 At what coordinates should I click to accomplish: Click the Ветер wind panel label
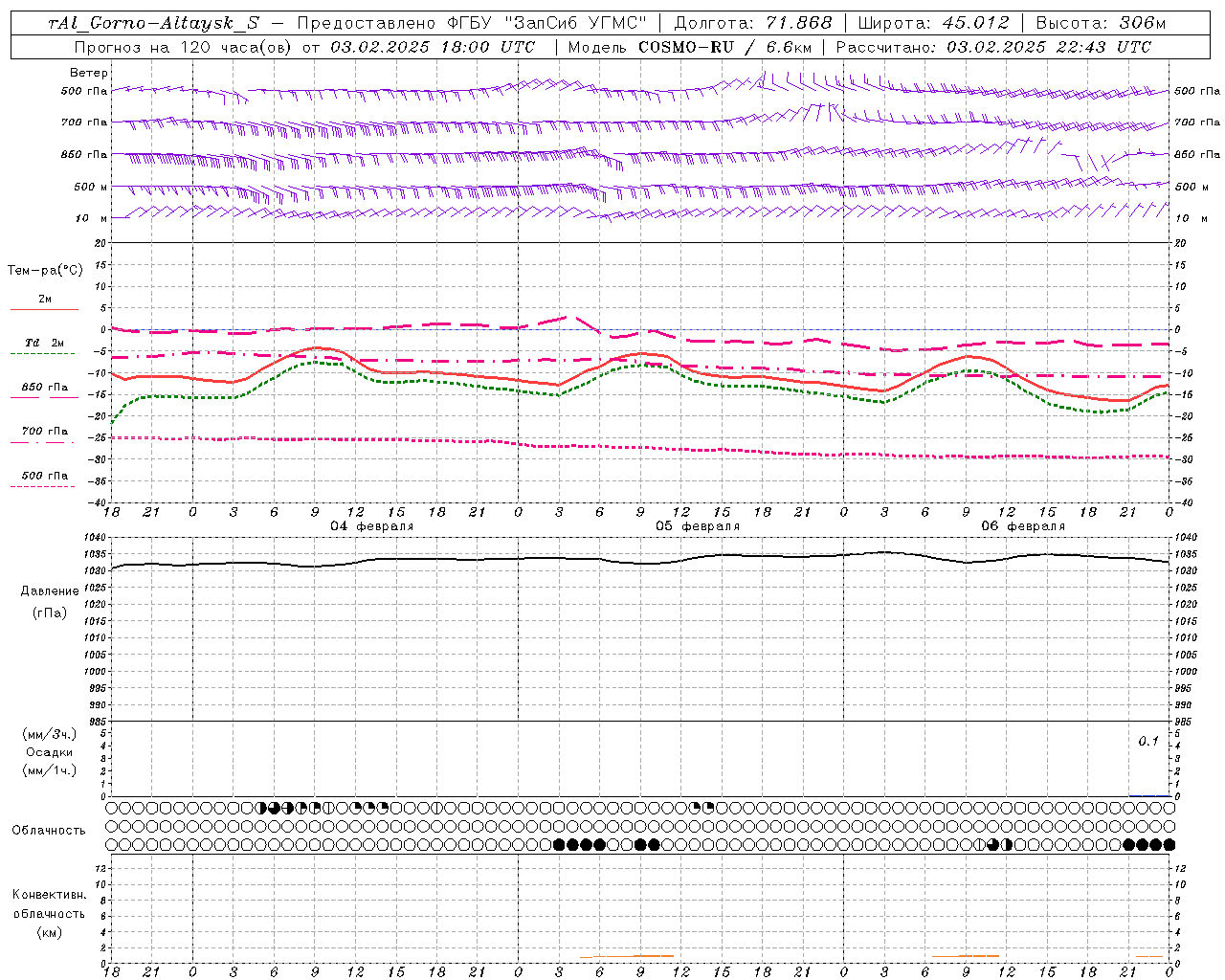coord(89,73)
